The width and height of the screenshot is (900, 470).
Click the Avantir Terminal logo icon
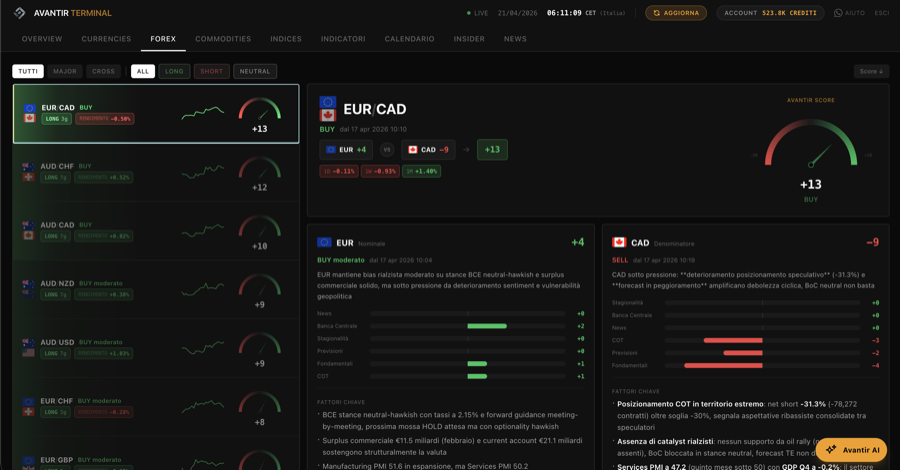click(20, 13)
